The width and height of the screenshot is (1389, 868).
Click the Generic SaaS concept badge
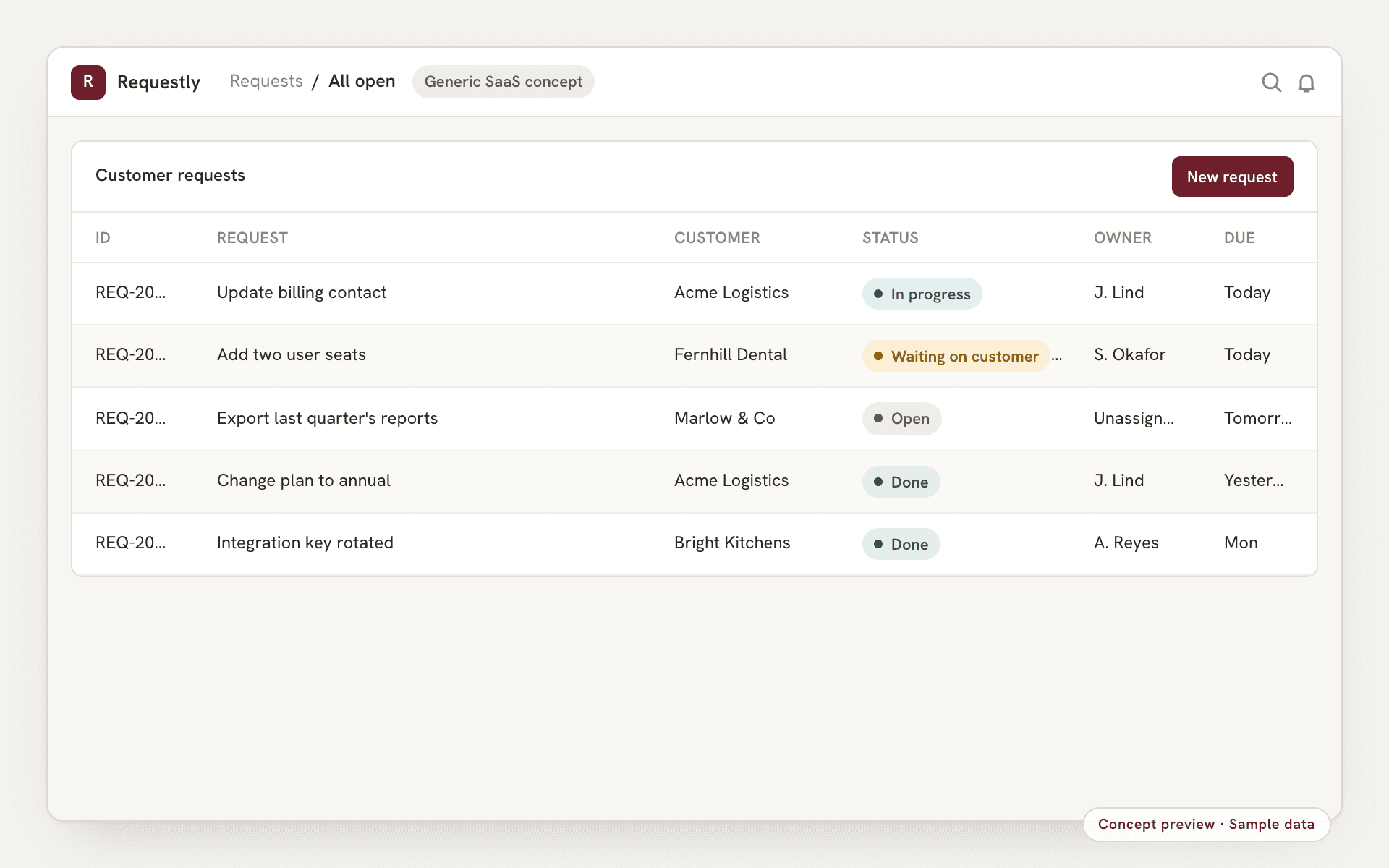pos(504,82)
